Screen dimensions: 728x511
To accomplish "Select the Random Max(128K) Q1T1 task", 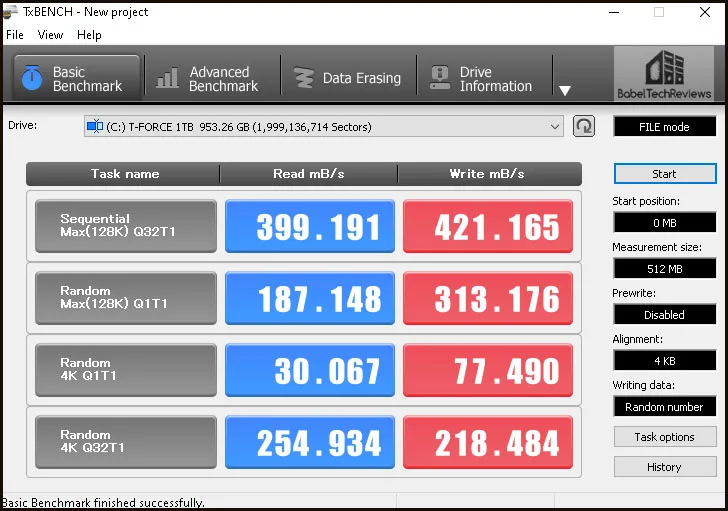I will click(126, 298).
